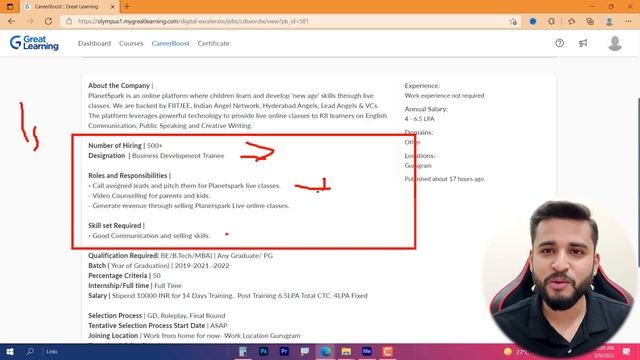This screenshot has width=640, height=360.
Task: Click the browser refresh-style extension icon
Action: pos(551,21)
